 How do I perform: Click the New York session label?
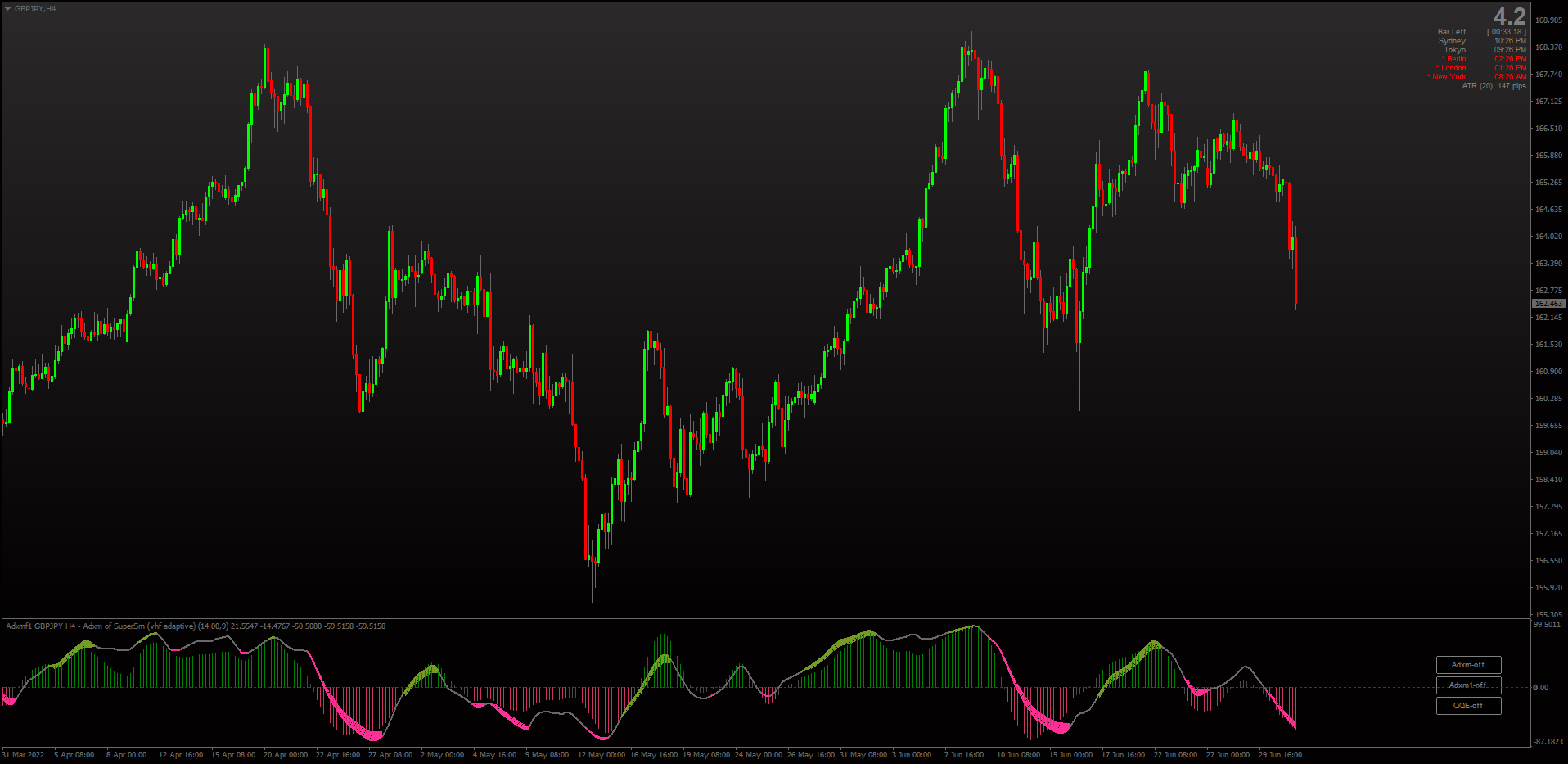(1447, 77)
